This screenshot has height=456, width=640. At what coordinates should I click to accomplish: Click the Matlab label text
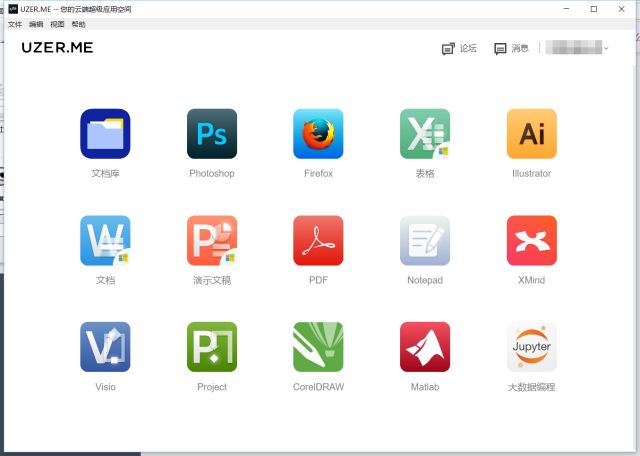425,387
